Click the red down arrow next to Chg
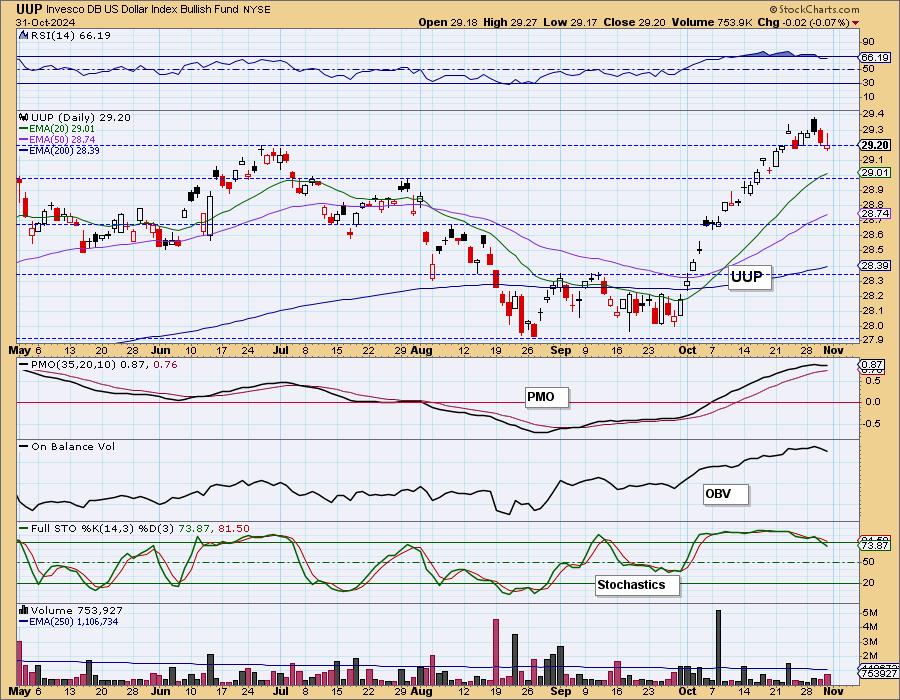Screen dimensions: 900x700 click(x=856, y=22)
